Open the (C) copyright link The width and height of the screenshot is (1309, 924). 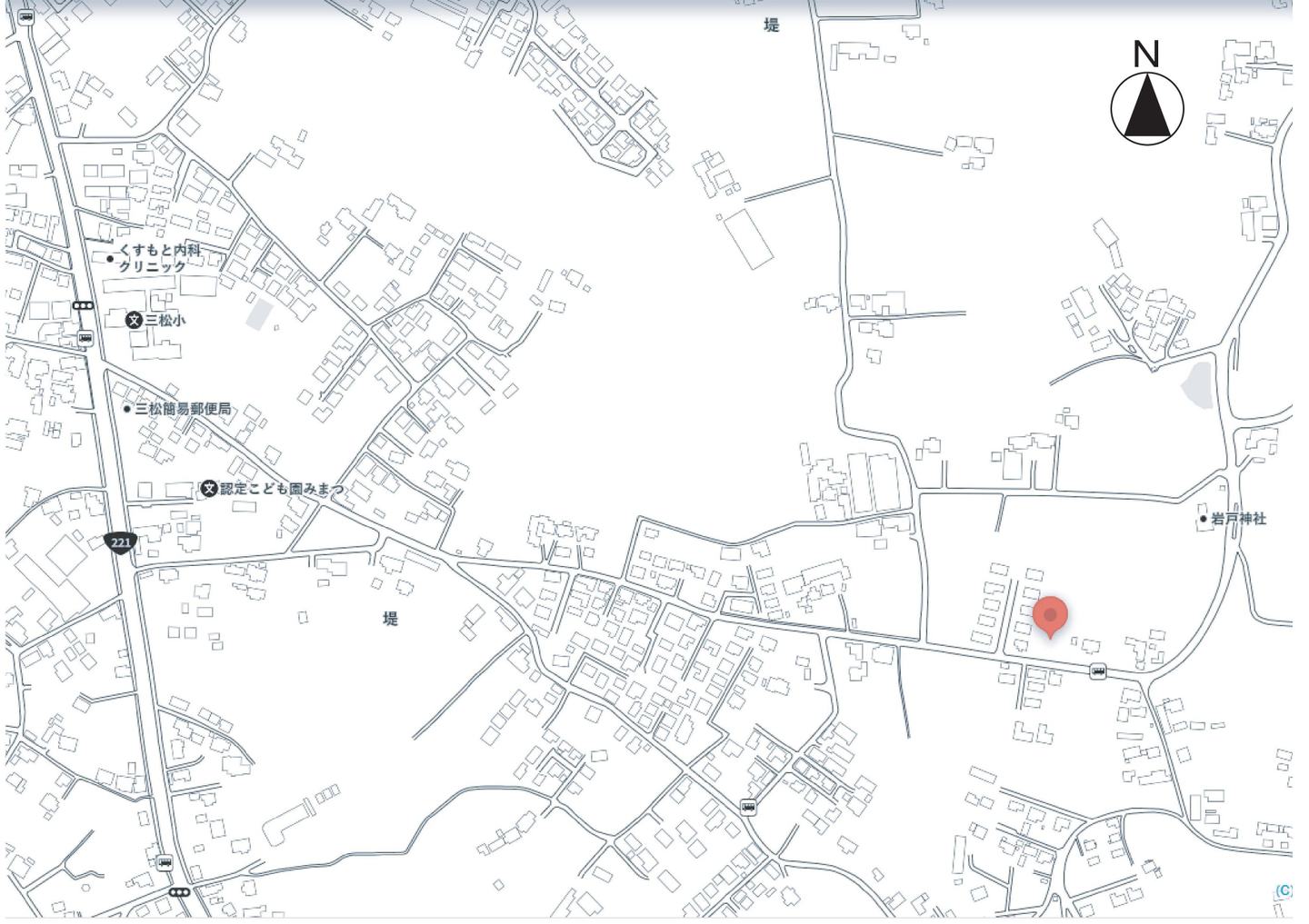point(1283,890)
